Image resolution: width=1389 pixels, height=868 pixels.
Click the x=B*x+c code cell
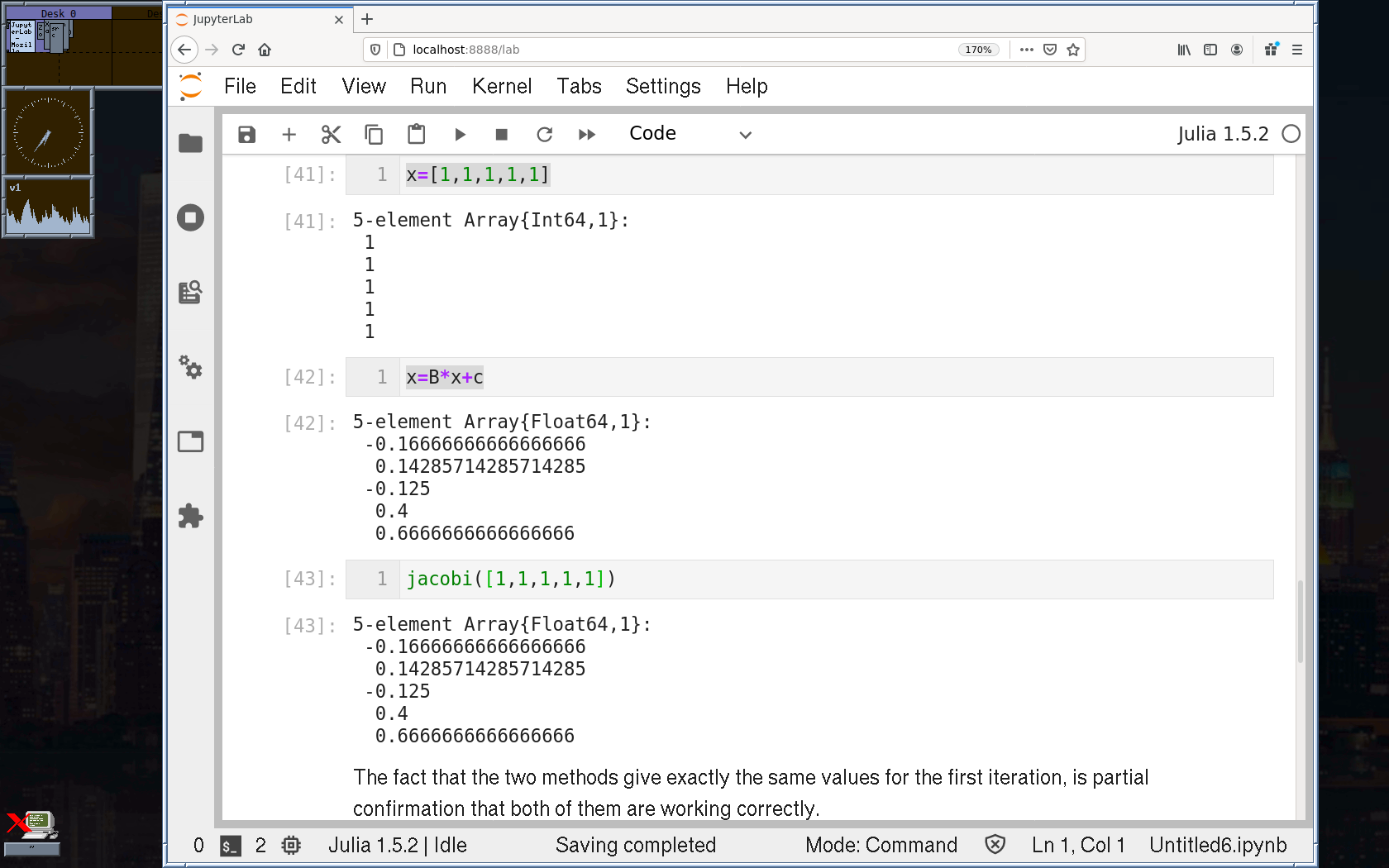(x=827, y=378)
